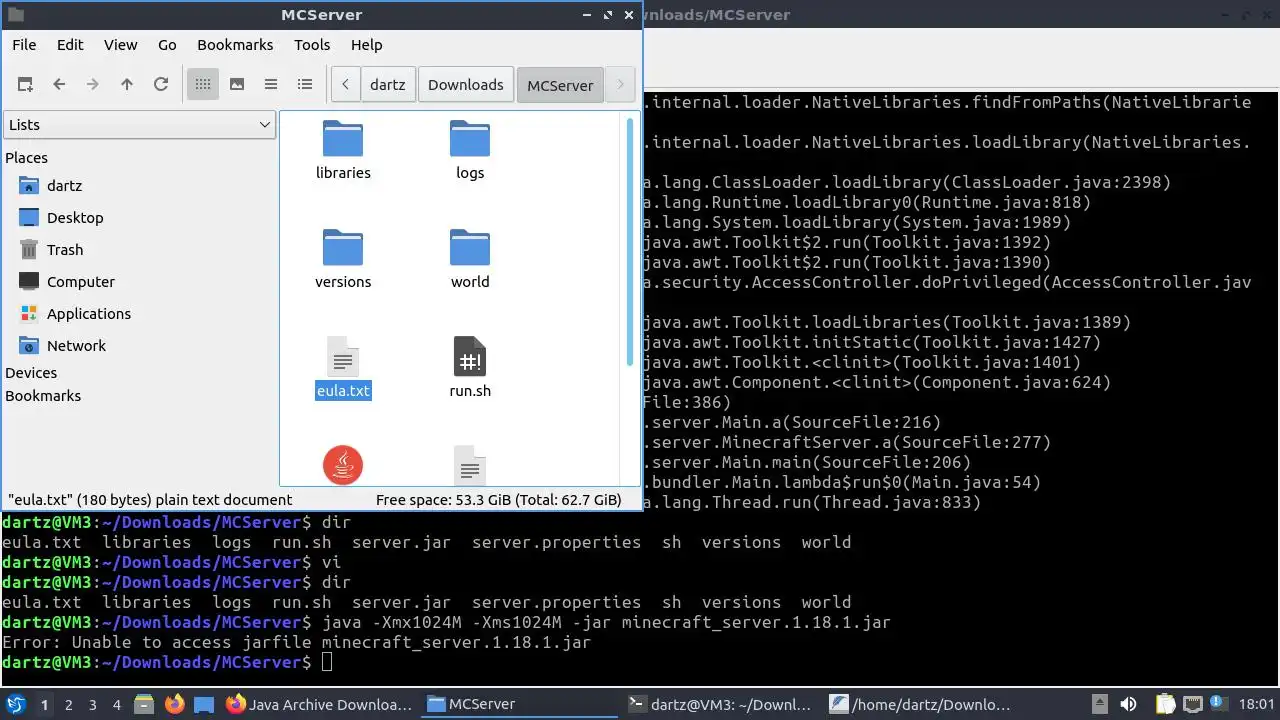
Task: Switch to dartz@VM3 terminal taskbar entry
Action: point(720,704)
